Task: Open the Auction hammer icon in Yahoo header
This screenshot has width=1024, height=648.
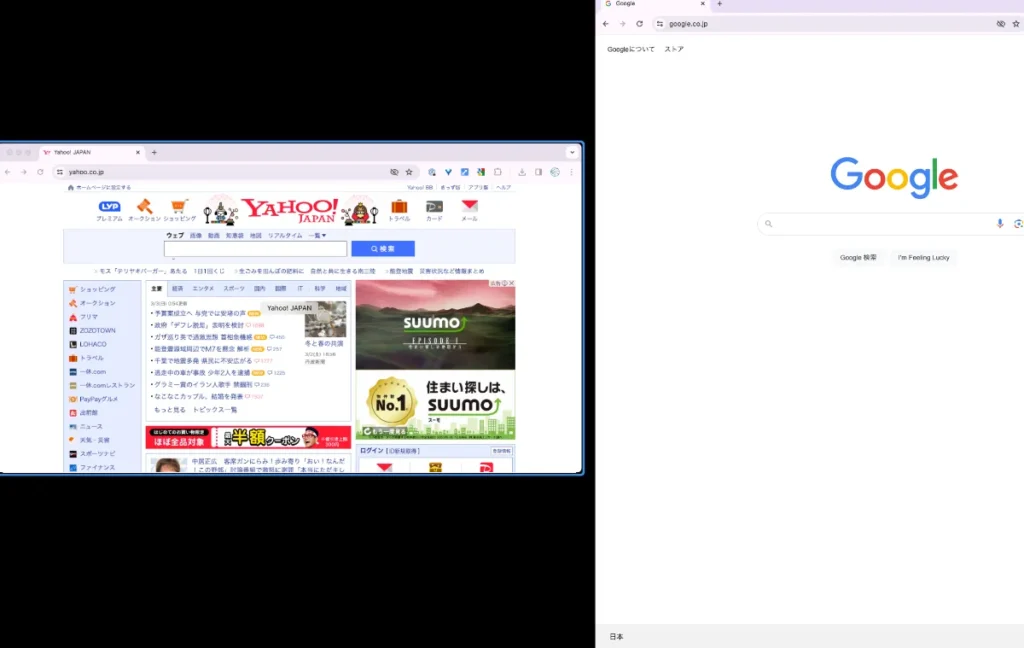Action: coord(144,206)
